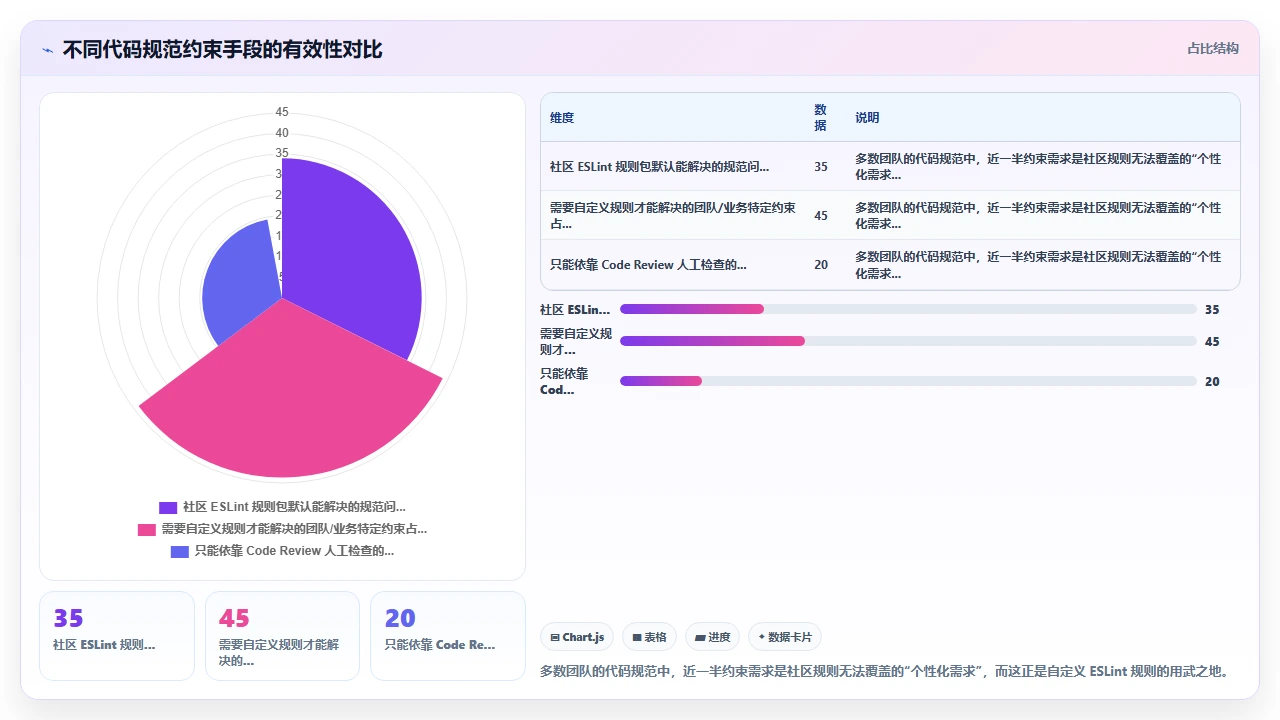The image size is (1280, 720).
Task: Click legend text 只能依靠 Code Review 人工检查的...
Action: [x=294, y=551]
